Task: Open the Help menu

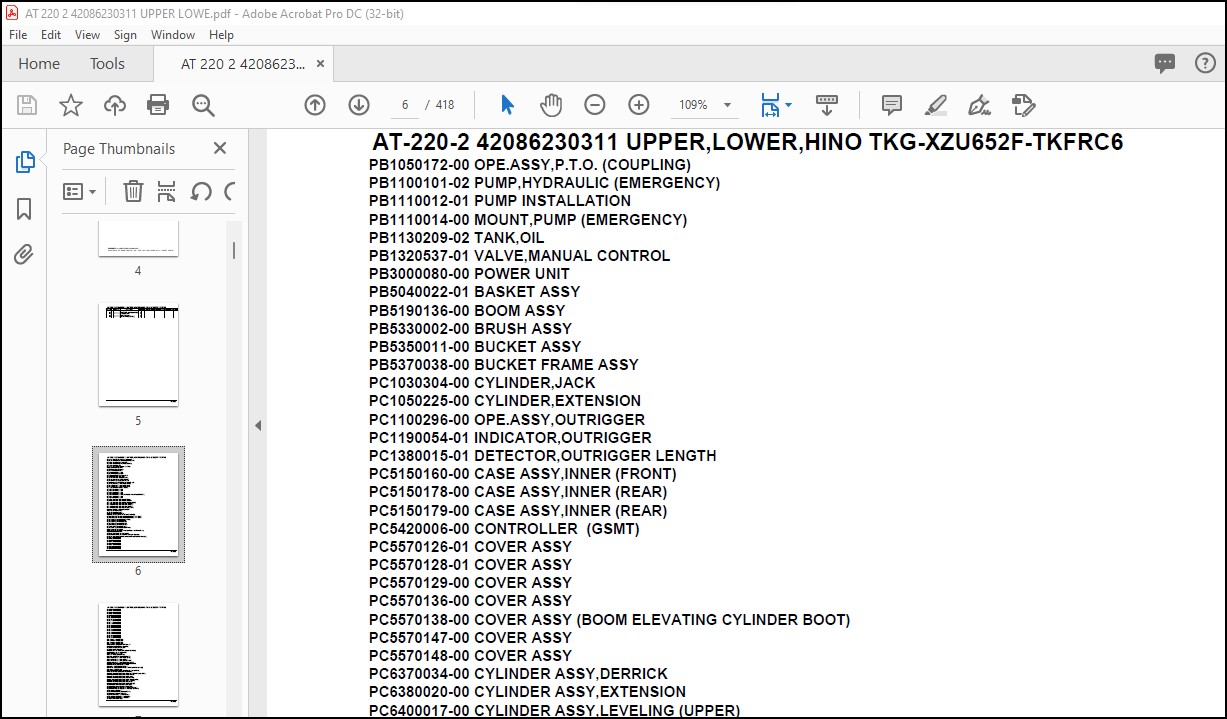Action: coord(221,34)
